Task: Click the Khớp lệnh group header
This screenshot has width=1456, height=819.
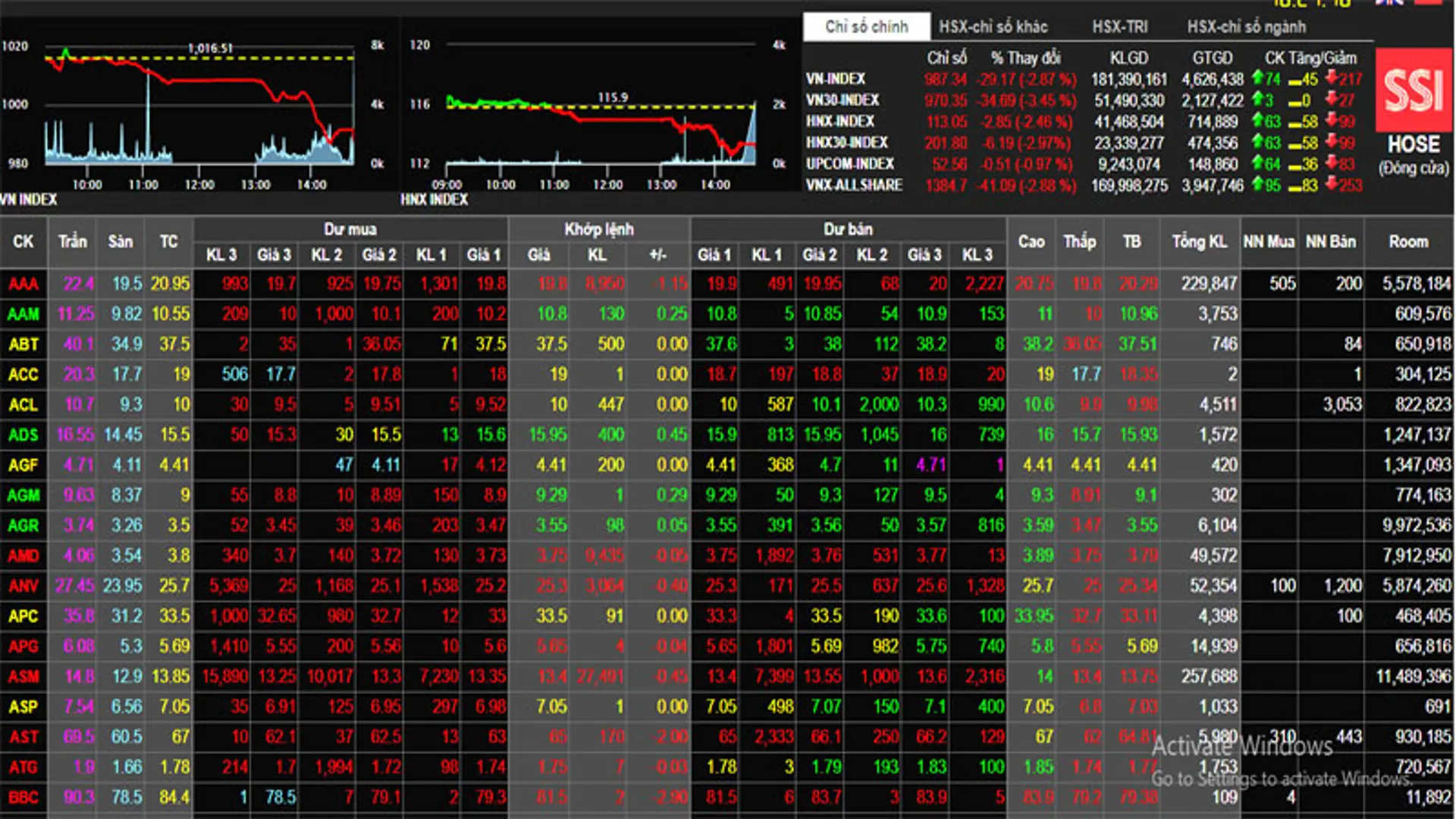Action: point(599,229)
